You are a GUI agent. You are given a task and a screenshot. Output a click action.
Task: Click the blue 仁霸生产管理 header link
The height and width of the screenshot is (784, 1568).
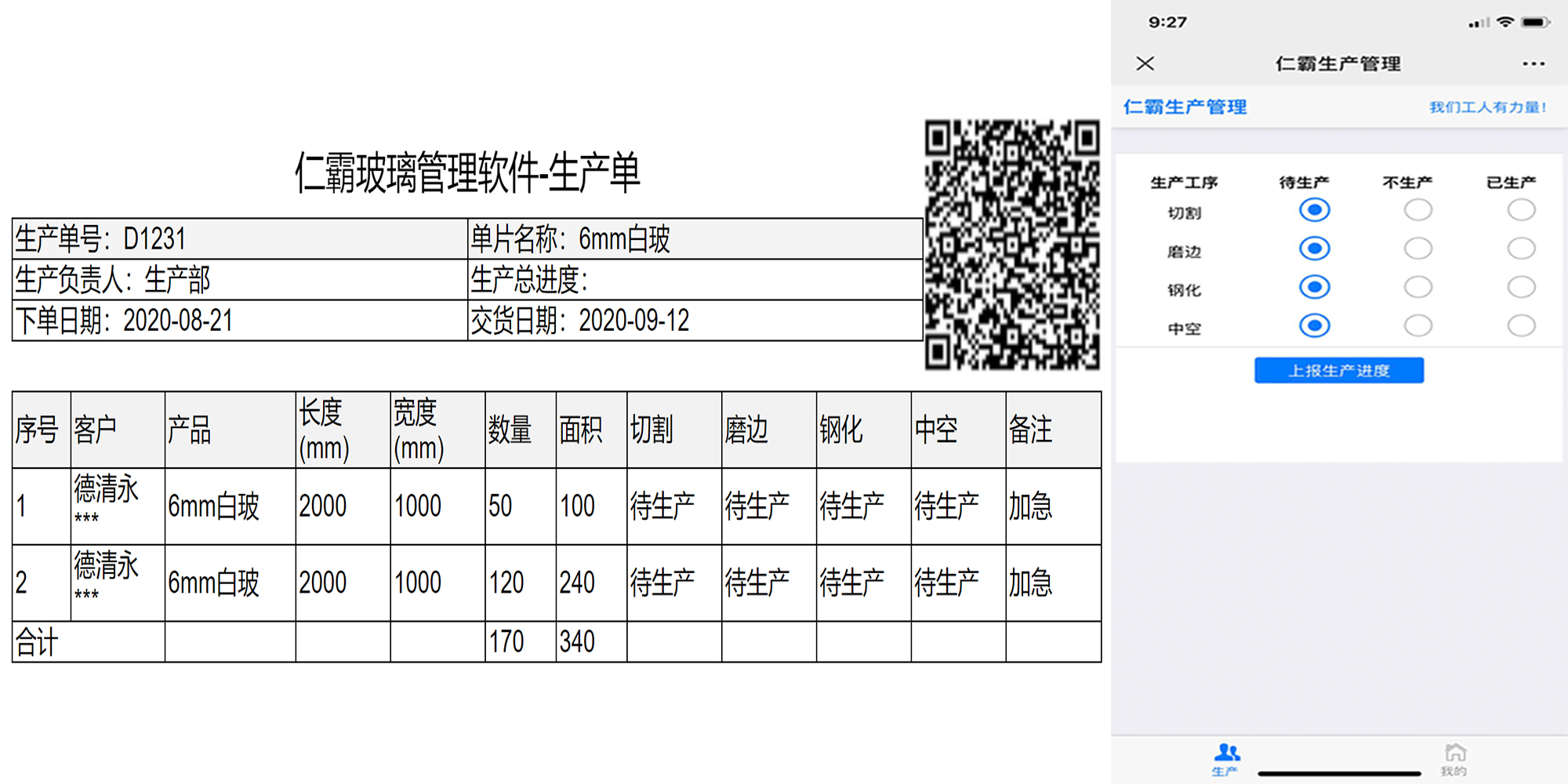tap(1185, 107)
